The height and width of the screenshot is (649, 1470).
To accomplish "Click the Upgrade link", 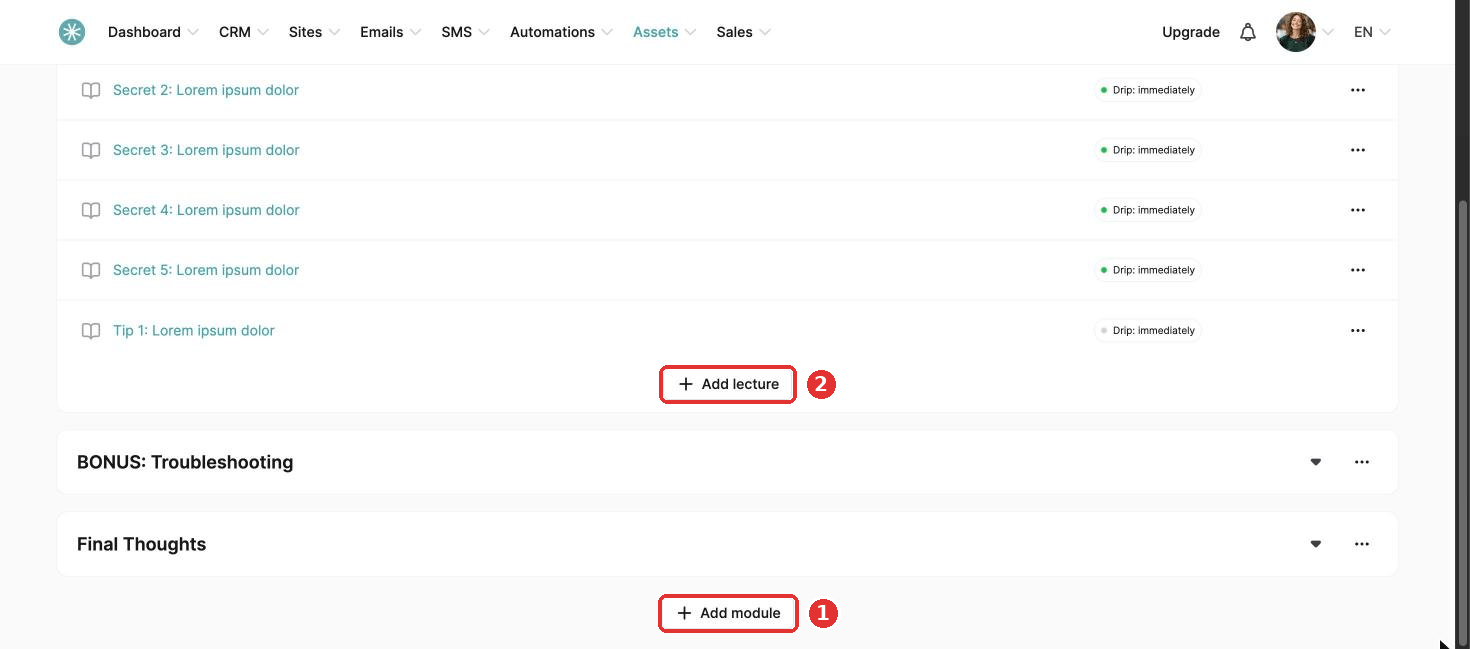I will [x=1191, y=32].
